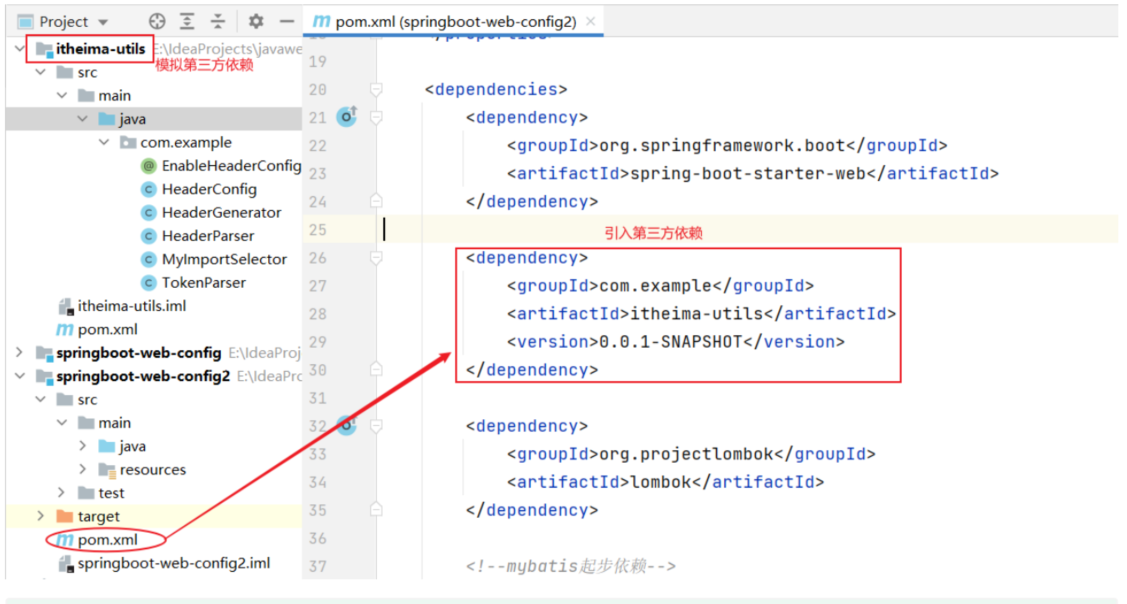Click the Select Opened File target icon
The height and width of the screenshot is (604, 1127).
pos(157,21)
